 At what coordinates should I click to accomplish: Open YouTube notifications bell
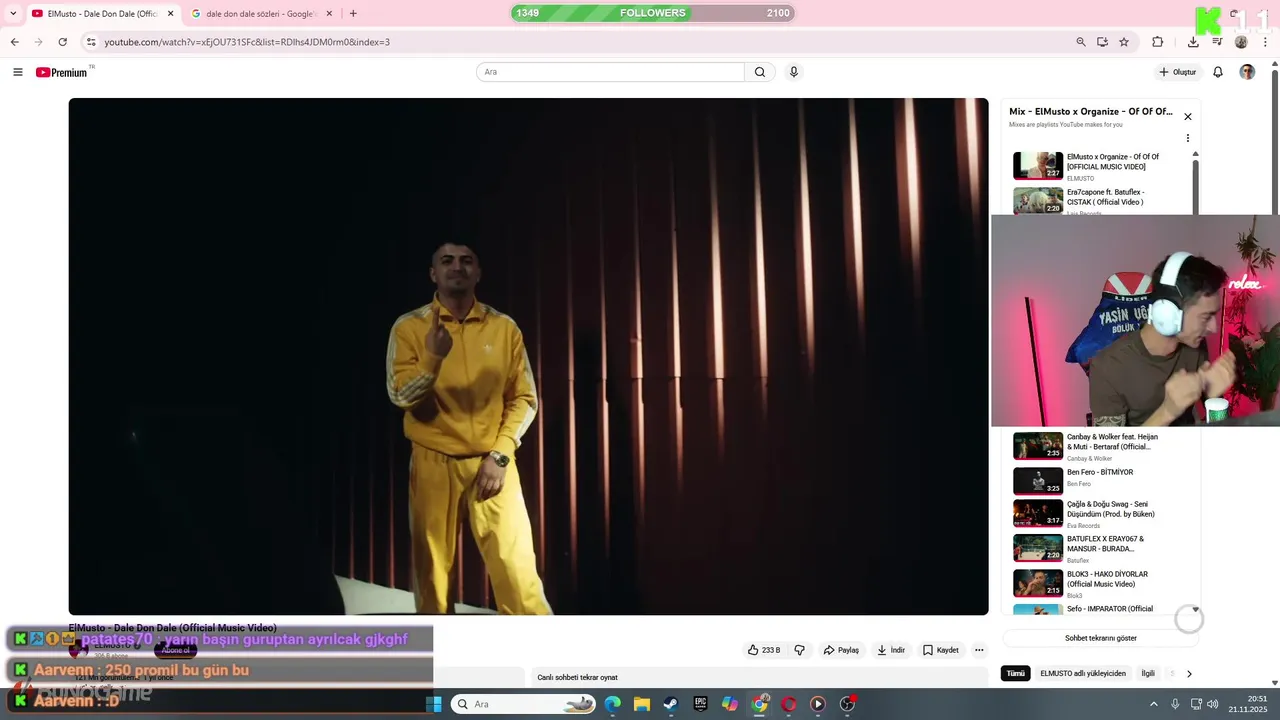pos(1218,72)
